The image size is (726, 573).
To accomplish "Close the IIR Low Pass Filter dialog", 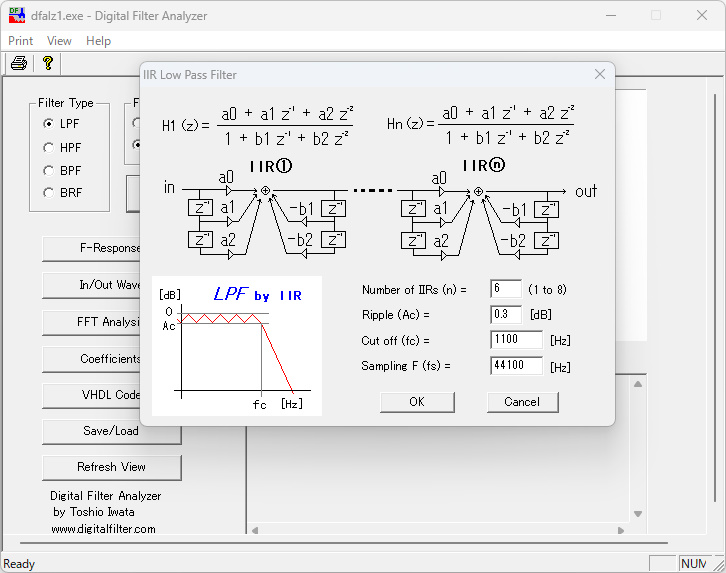I will [600, 74].
